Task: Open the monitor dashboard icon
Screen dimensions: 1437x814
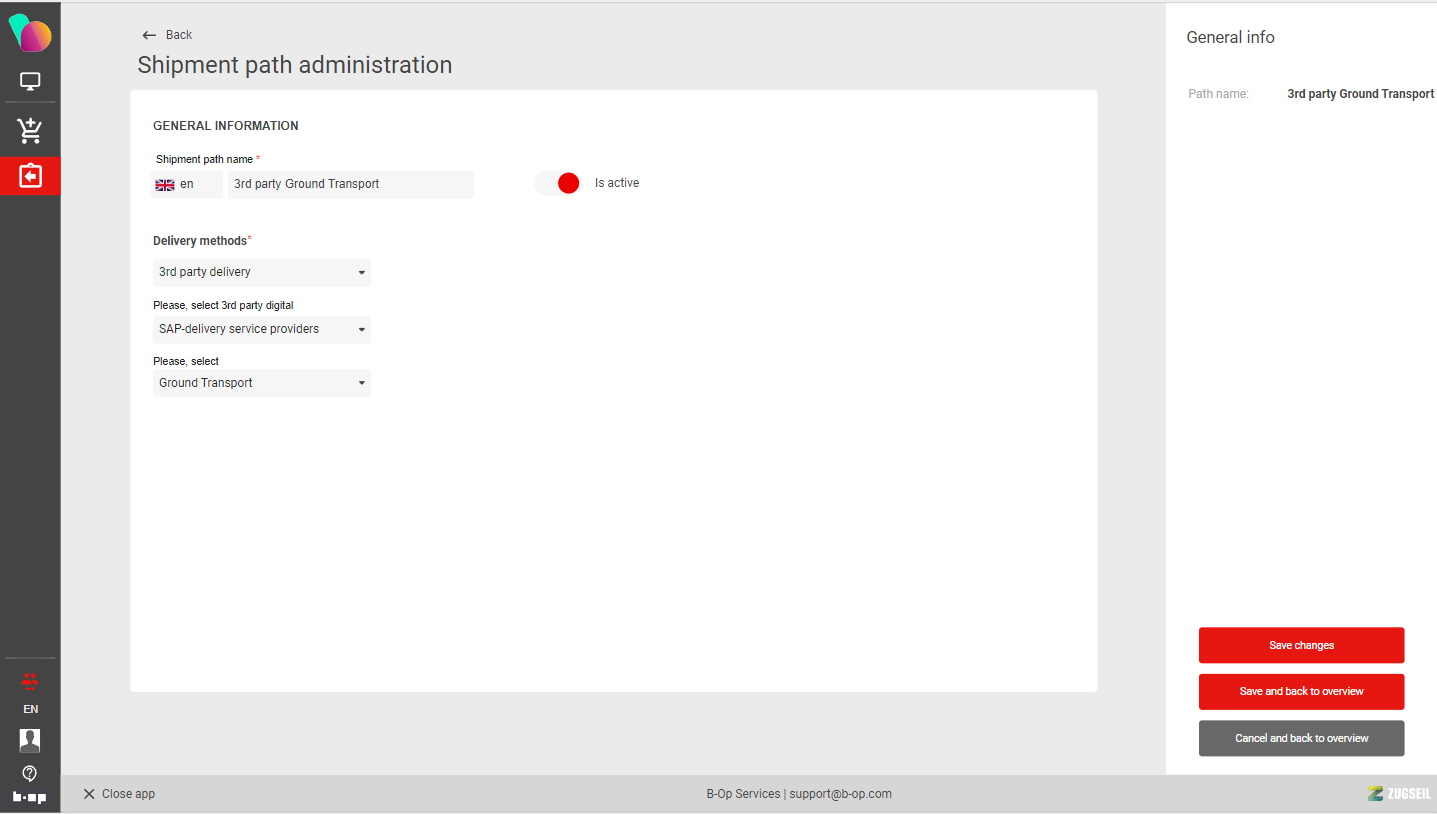Action: click(x=30, y=82)
